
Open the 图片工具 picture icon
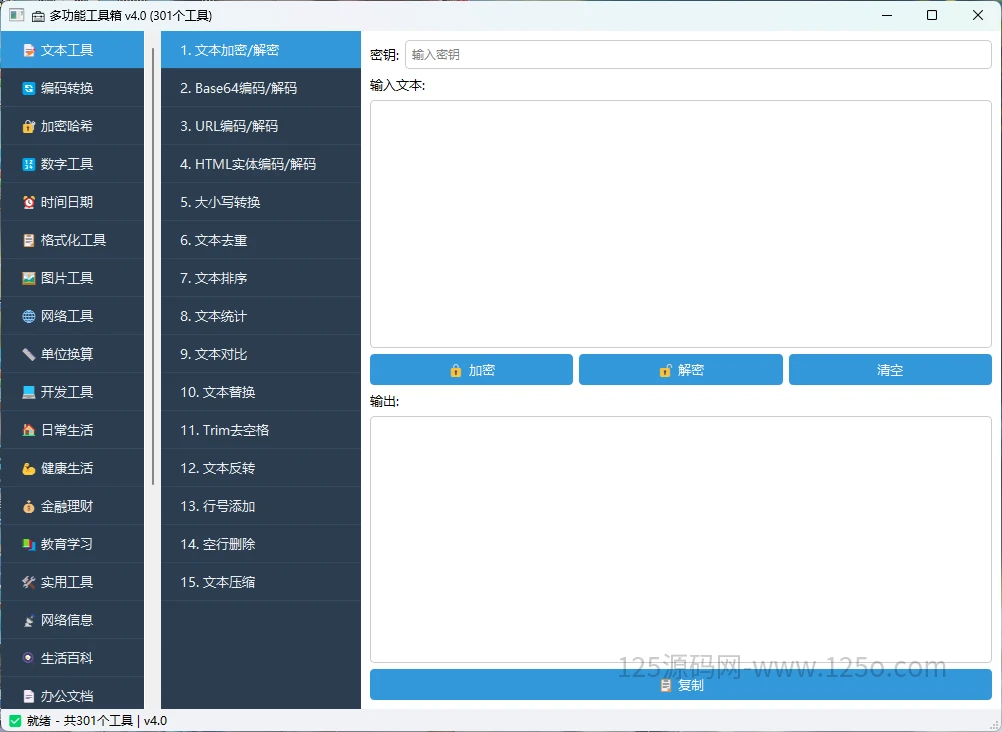(x=28, y=278)
